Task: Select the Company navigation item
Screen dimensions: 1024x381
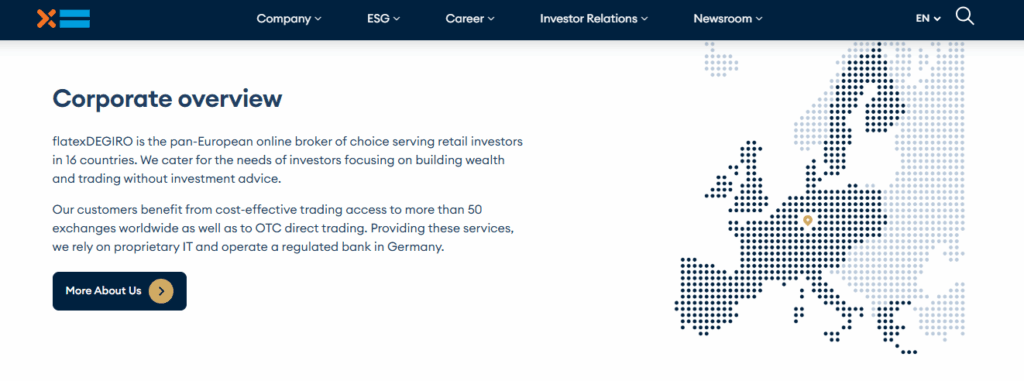Action: [x=289, y=19]
